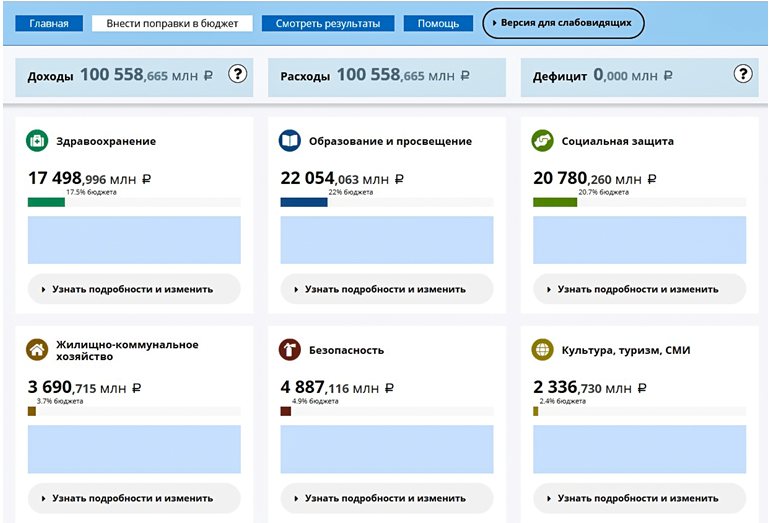The image size is (769, 523).
Task: Click the blue chart area under Социальная защита
Action: coord(640,240)
